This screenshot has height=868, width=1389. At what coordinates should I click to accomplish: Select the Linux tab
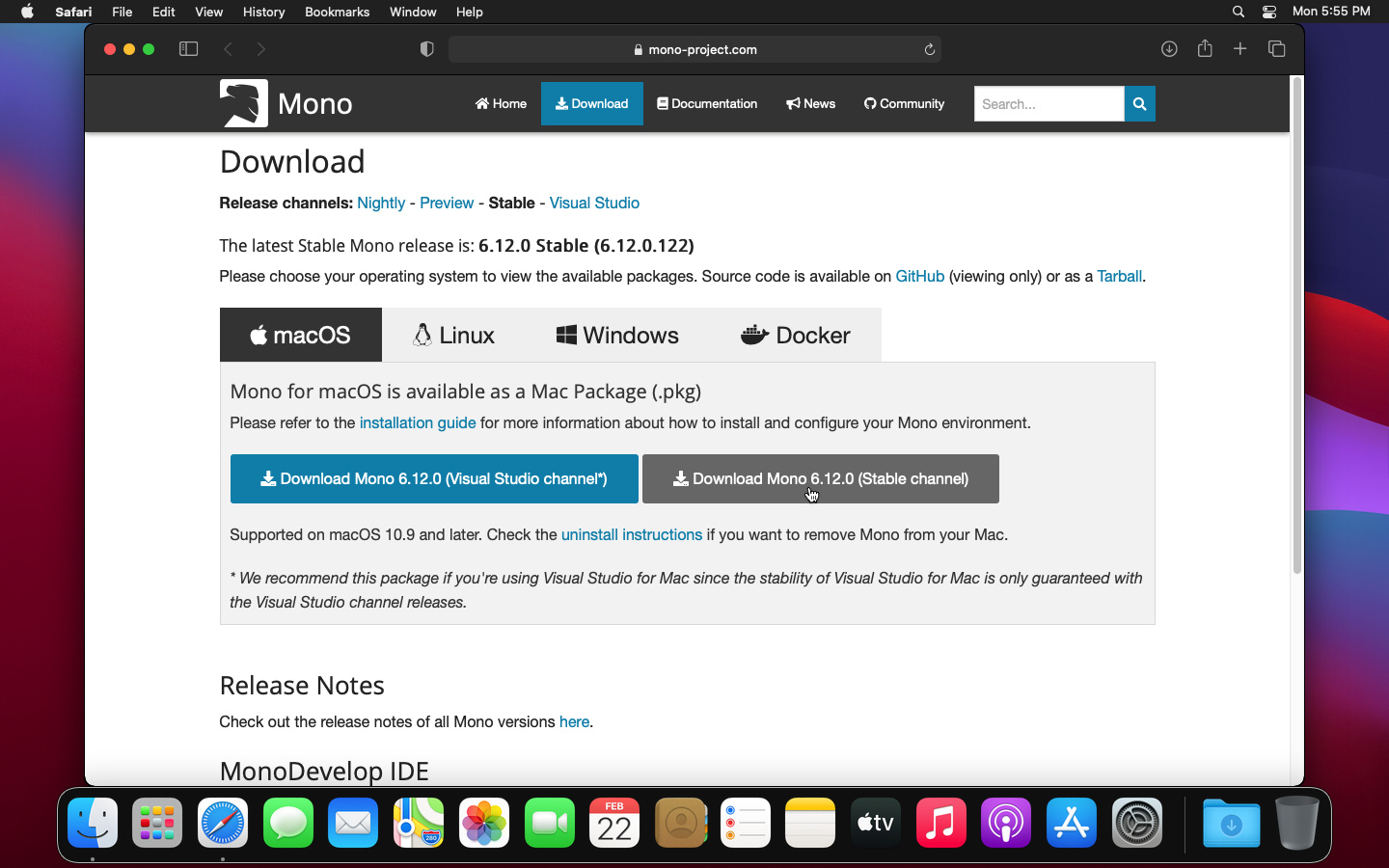453,336
